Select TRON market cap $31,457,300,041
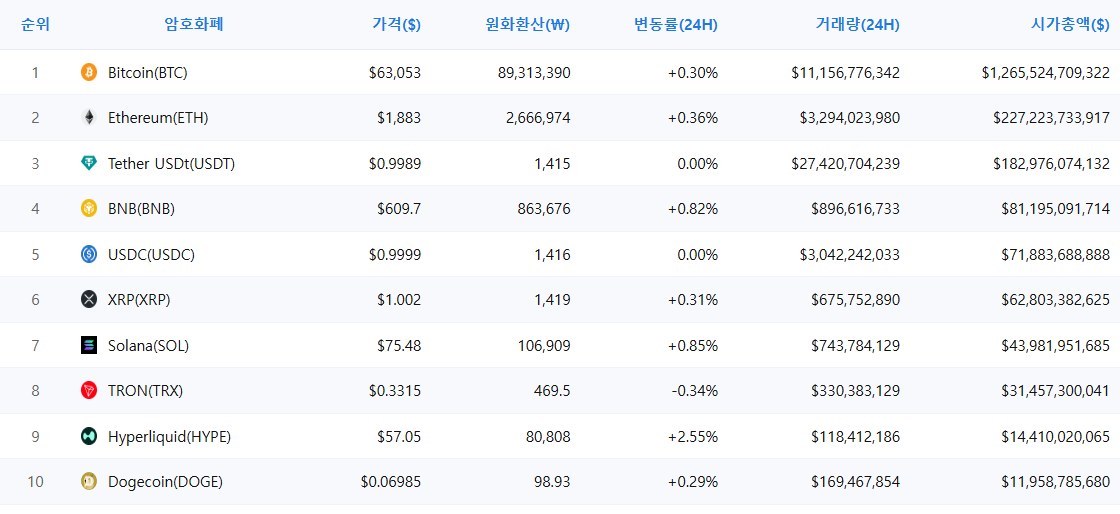This screenshot has height=514, width=1120. [x=1056, y=390]
